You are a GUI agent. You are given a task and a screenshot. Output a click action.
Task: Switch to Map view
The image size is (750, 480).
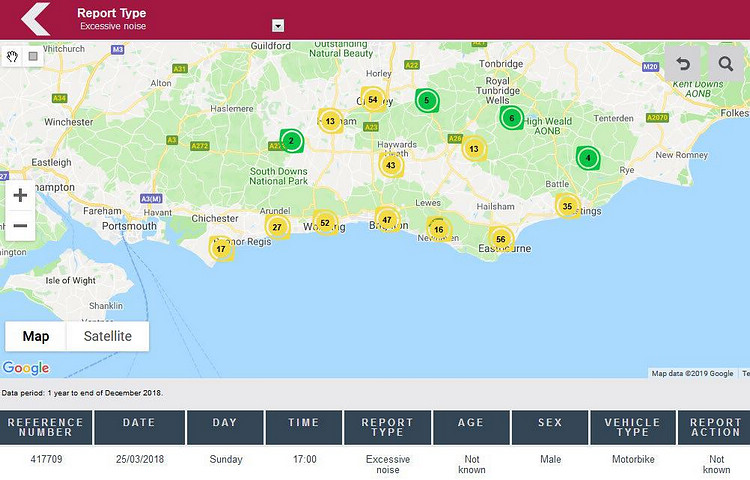(36, 336)
